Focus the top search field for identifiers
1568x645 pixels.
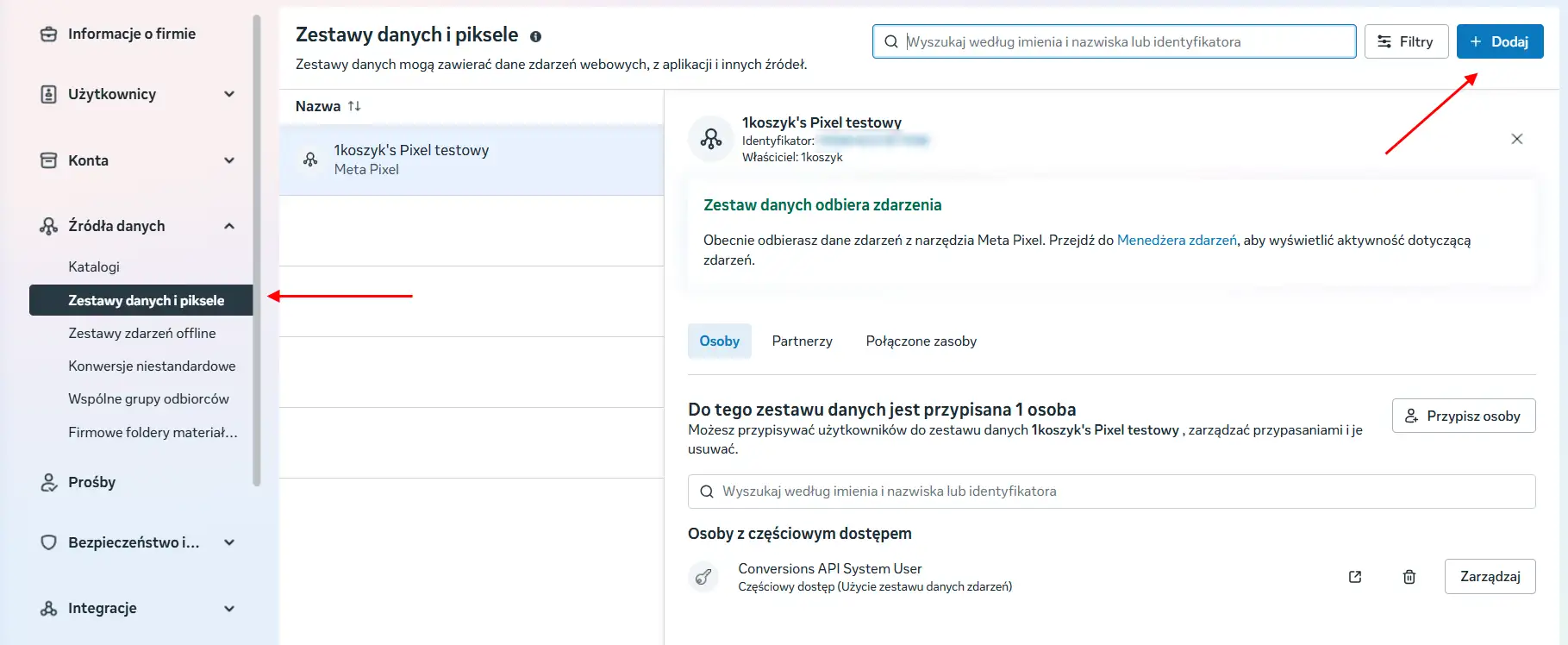[x=1114, y=41]
